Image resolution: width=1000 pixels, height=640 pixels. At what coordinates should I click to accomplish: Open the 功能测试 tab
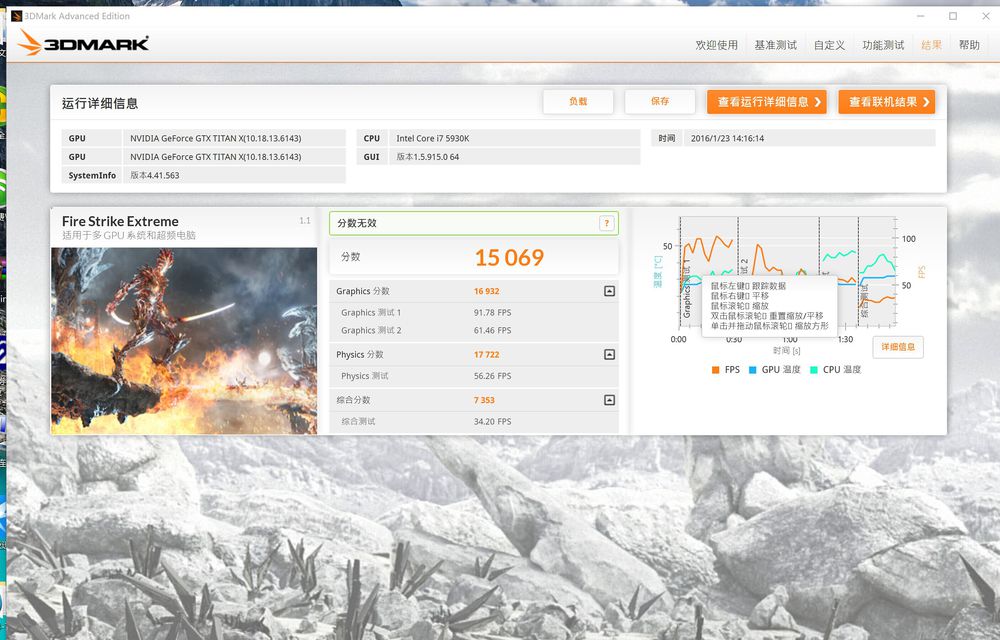[883, 45]
